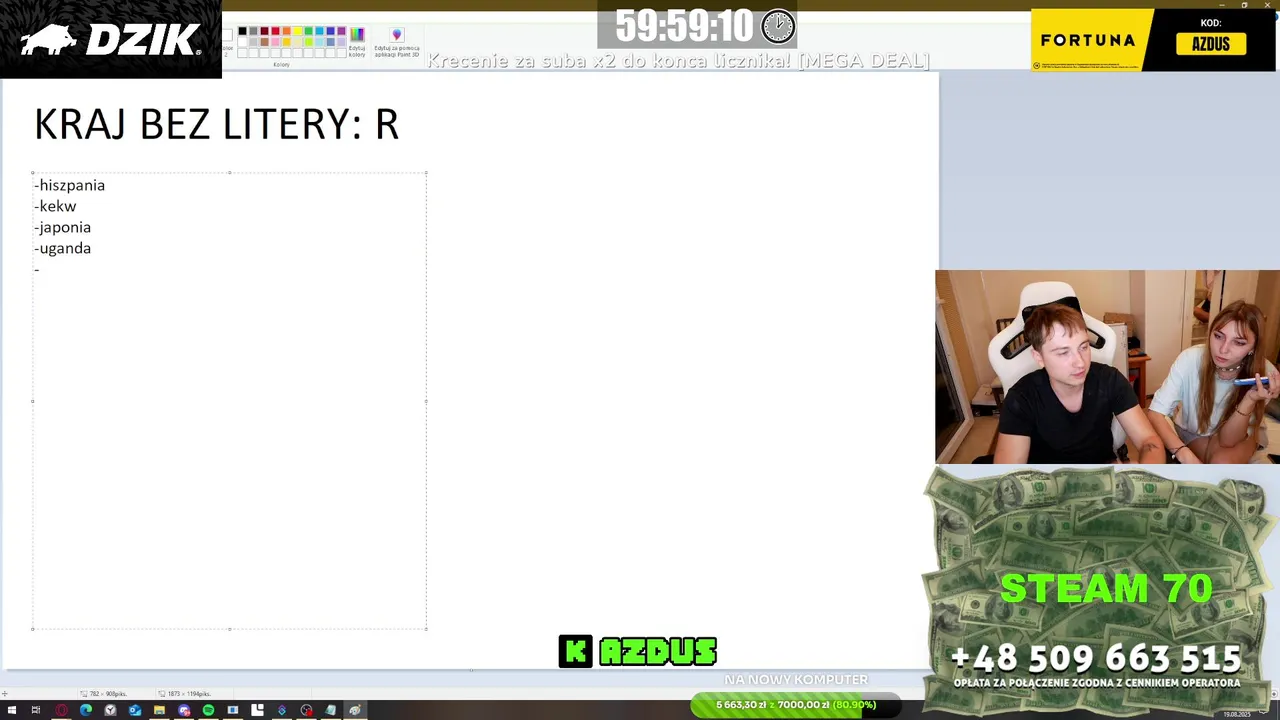Select the black color swatch

coord(242,31)
